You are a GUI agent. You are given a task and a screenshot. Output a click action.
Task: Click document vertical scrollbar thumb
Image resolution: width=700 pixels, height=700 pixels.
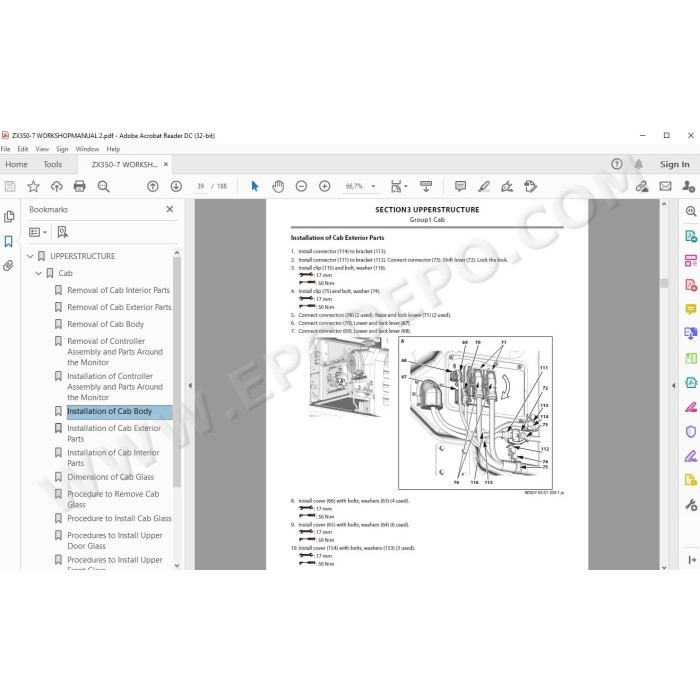[x=664, y=283]
